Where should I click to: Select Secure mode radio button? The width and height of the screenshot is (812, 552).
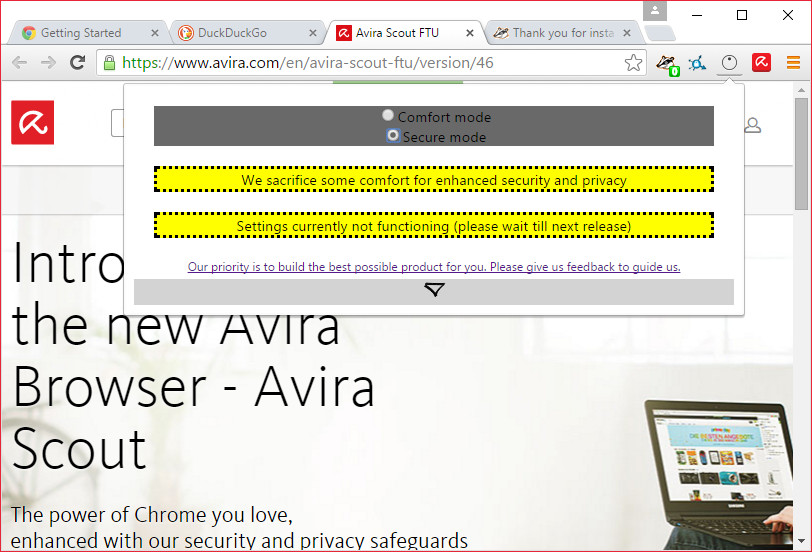tap(393, 136)
